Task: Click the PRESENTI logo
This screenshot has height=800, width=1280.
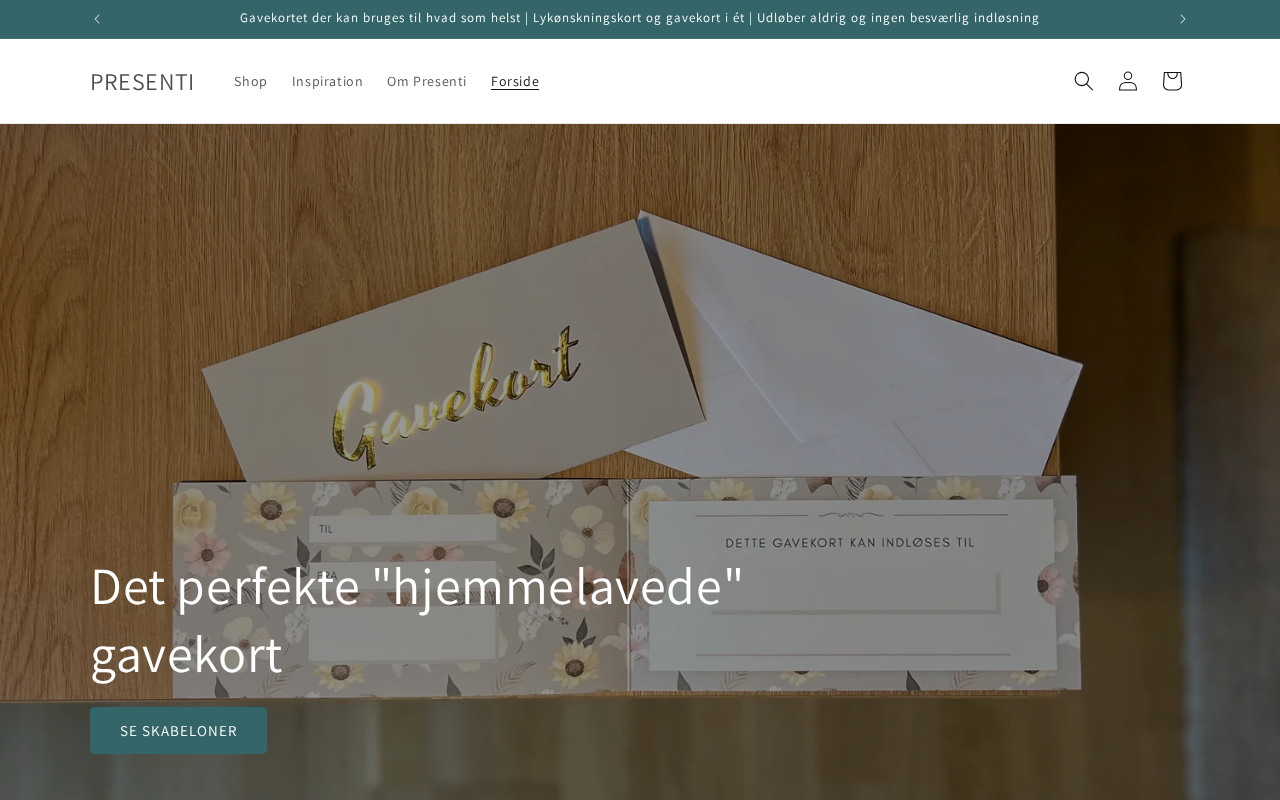Action: [142, 82]
